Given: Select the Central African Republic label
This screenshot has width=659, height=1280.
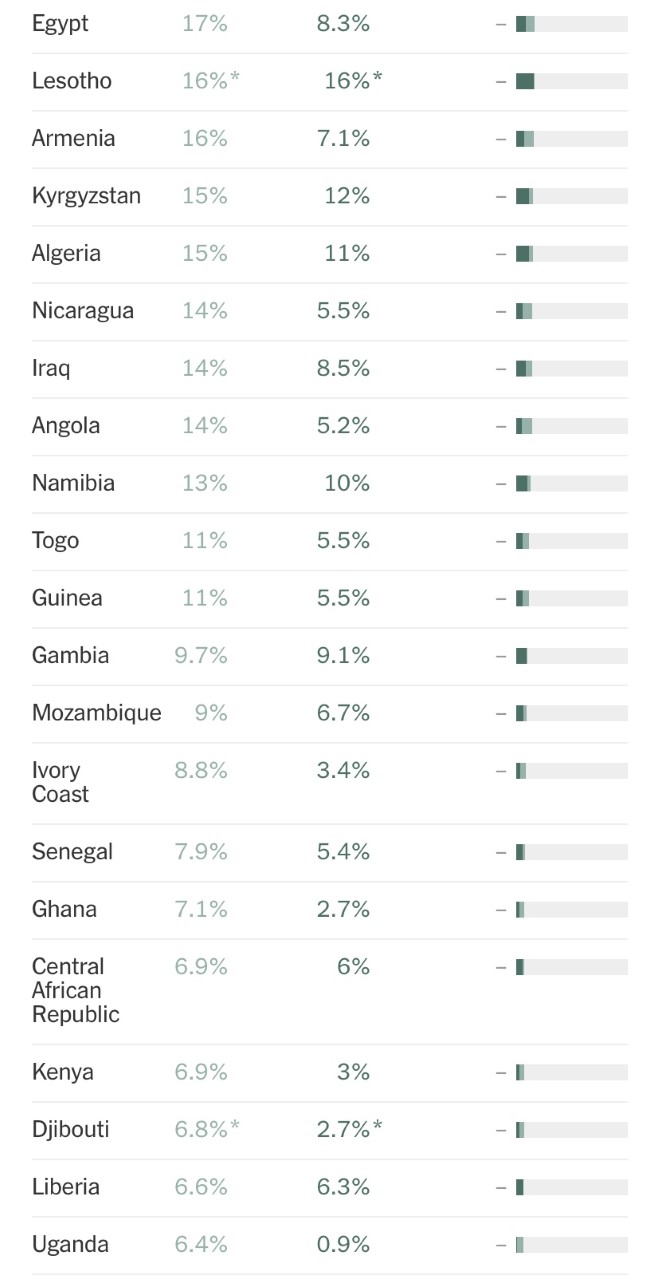Looking at the screenshot, I should pos(76,990).
